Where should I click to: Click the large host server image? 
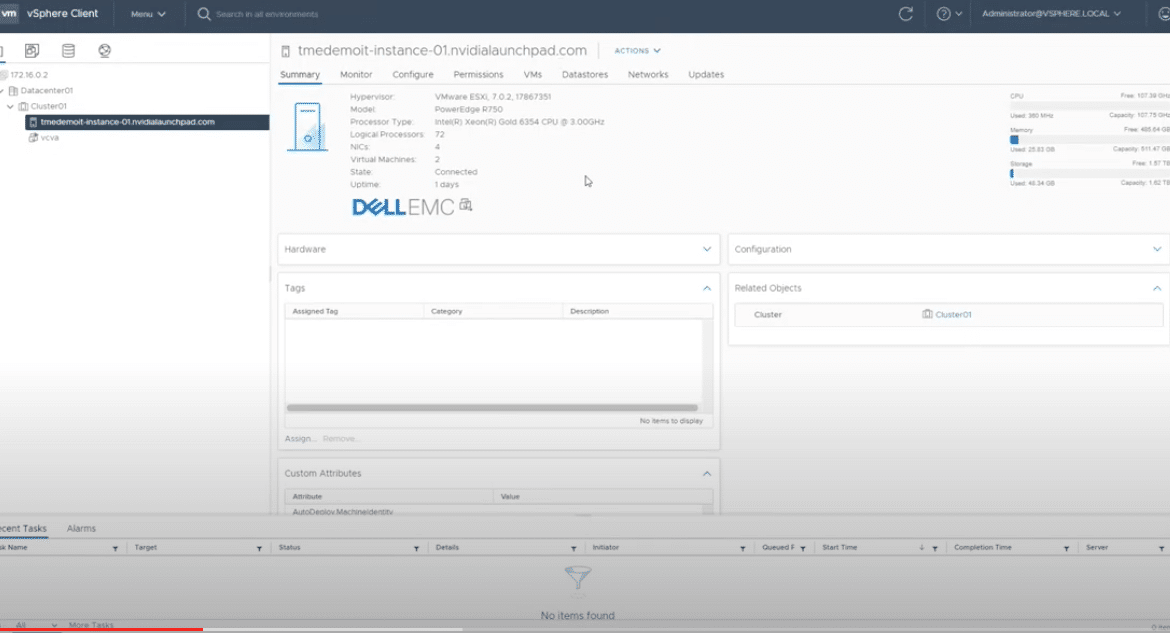pos(307,128)
